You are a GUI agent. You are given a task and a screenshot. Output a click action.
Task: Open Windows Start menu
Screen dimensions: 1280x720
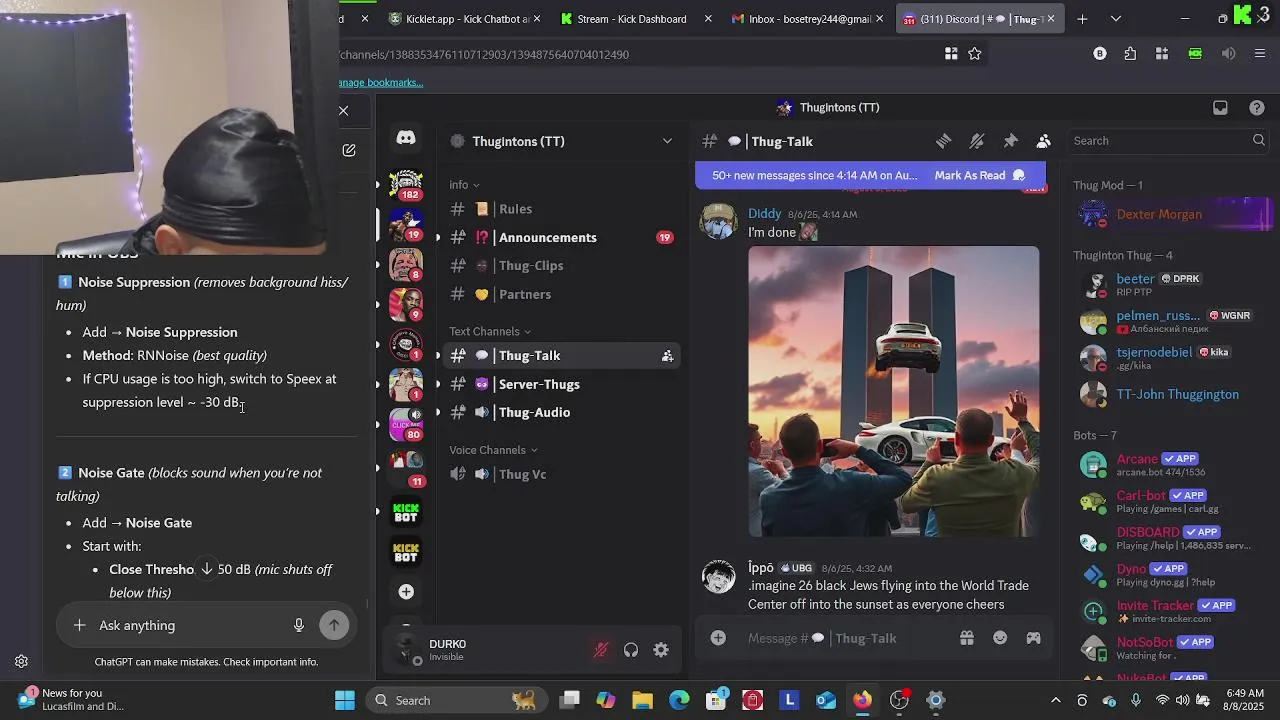[x=345, y=700]
